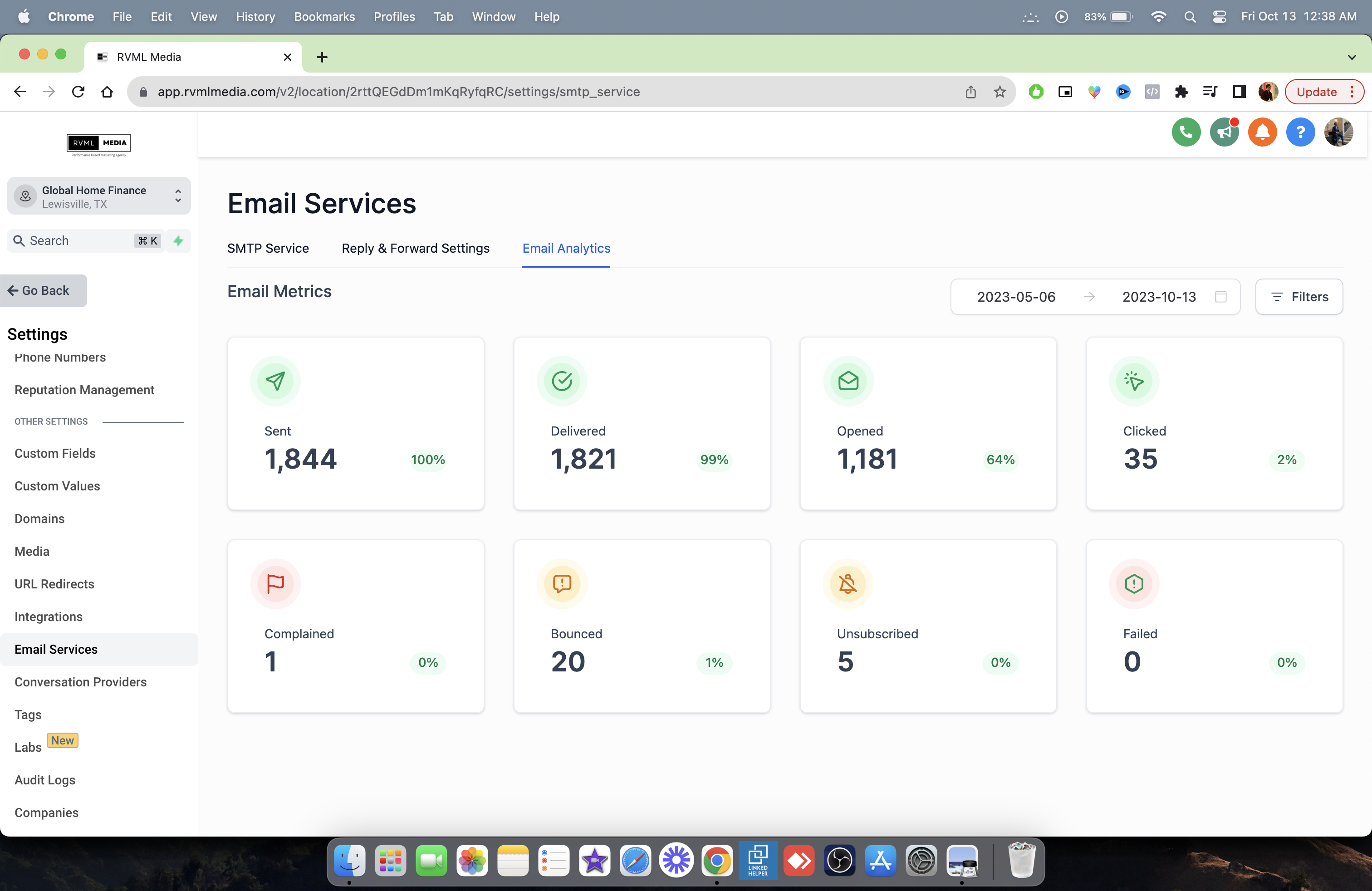Open a new Chrome tab
Image resolution: width=1372 pixels, height=891 pixels.
pos(322,57)
